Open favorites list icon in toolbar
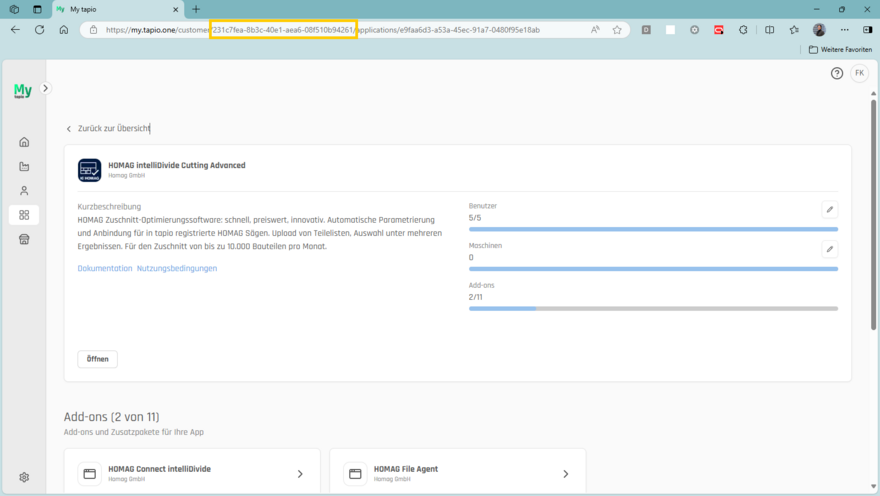Viewport: 880px width, 496px height. pyautogui.click(x=794, y=30)
